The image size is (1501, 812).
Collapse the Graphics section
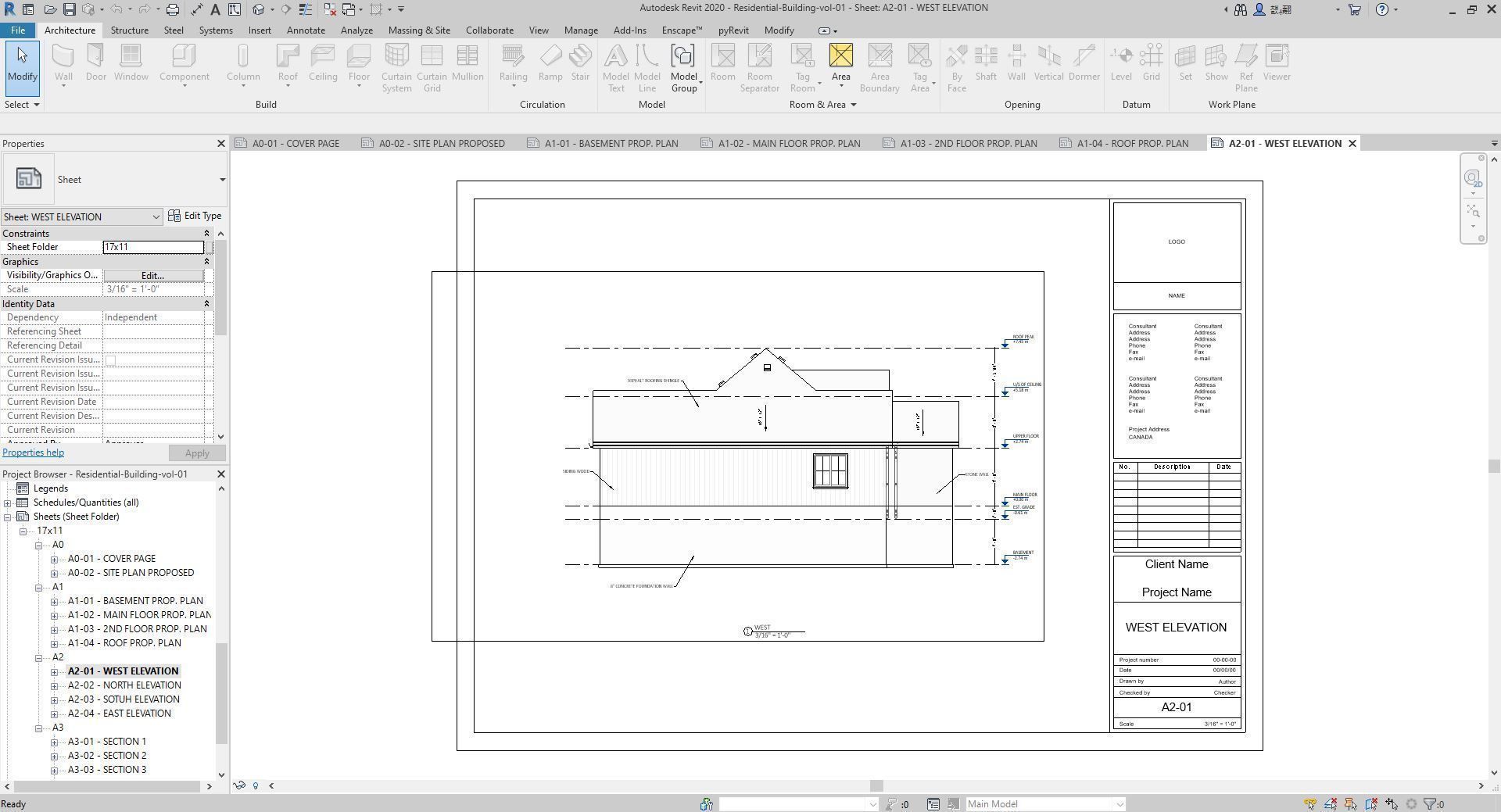[x=206, y=262]
